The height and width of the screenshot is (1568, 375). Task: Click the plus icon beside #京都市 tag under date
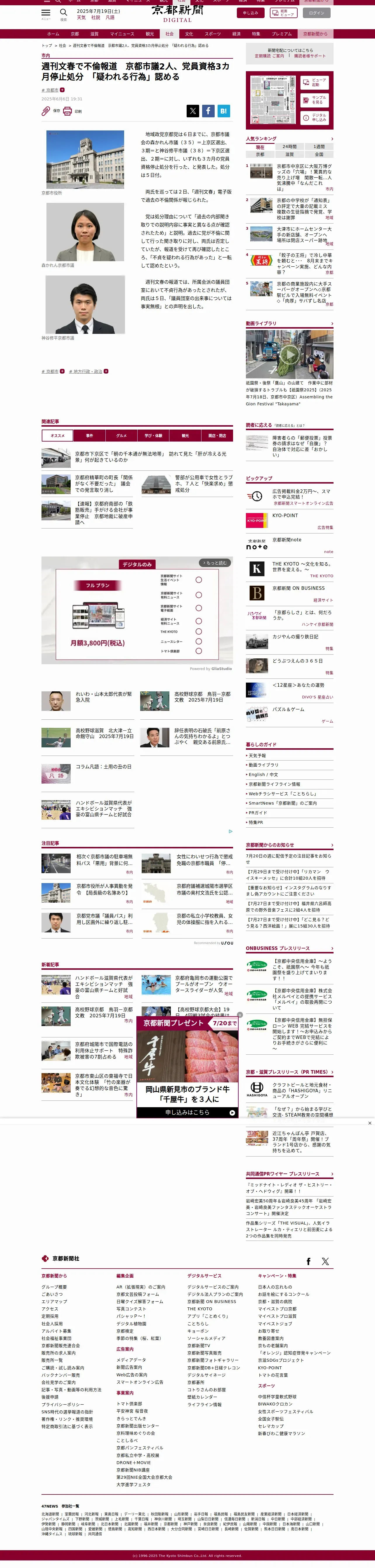62,90
